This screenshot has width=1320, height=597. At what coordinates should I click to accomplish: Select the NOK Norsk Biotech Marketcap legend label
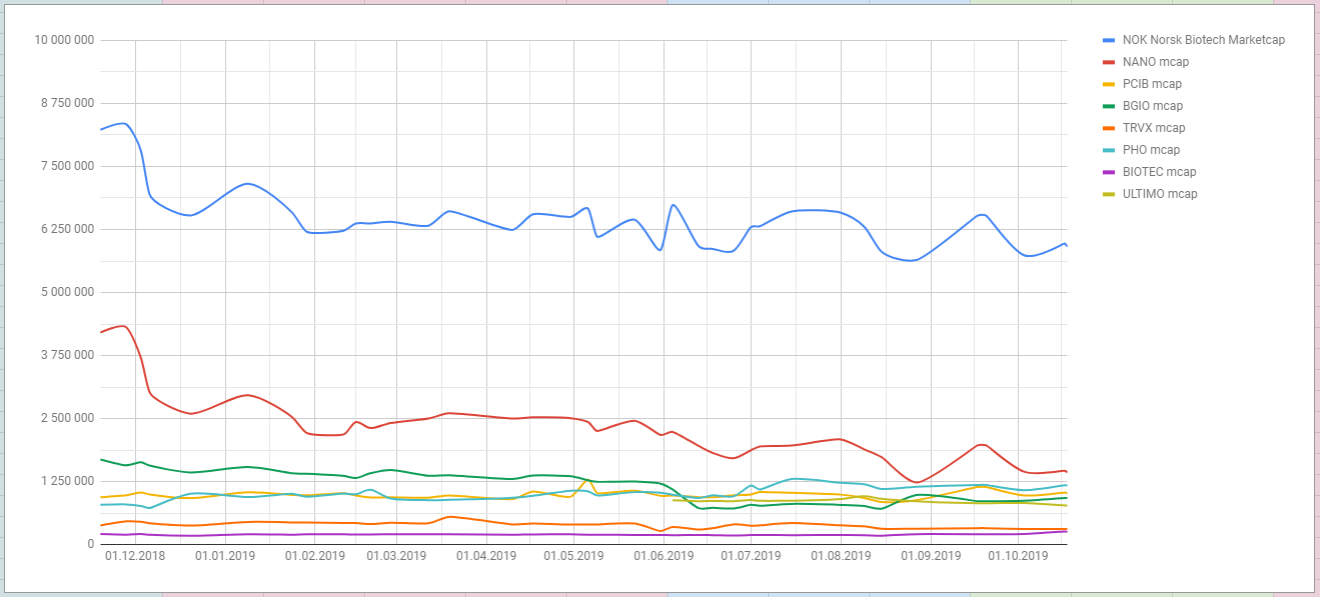pos(1203,40)
